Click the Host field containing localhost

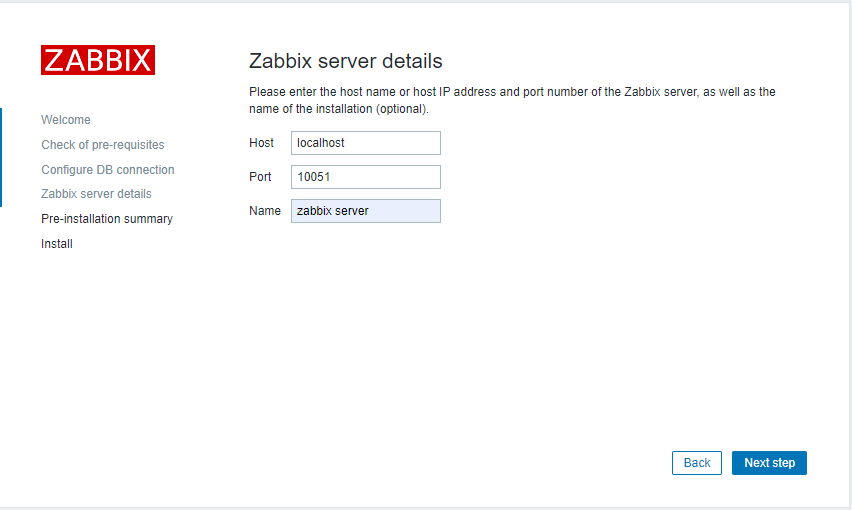pos(365,143)
